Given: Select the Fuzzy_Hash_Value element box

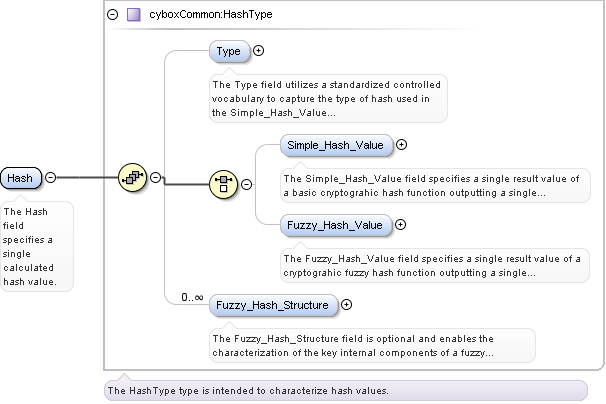Looking at the screenshot, I should (x=334, y=225).
